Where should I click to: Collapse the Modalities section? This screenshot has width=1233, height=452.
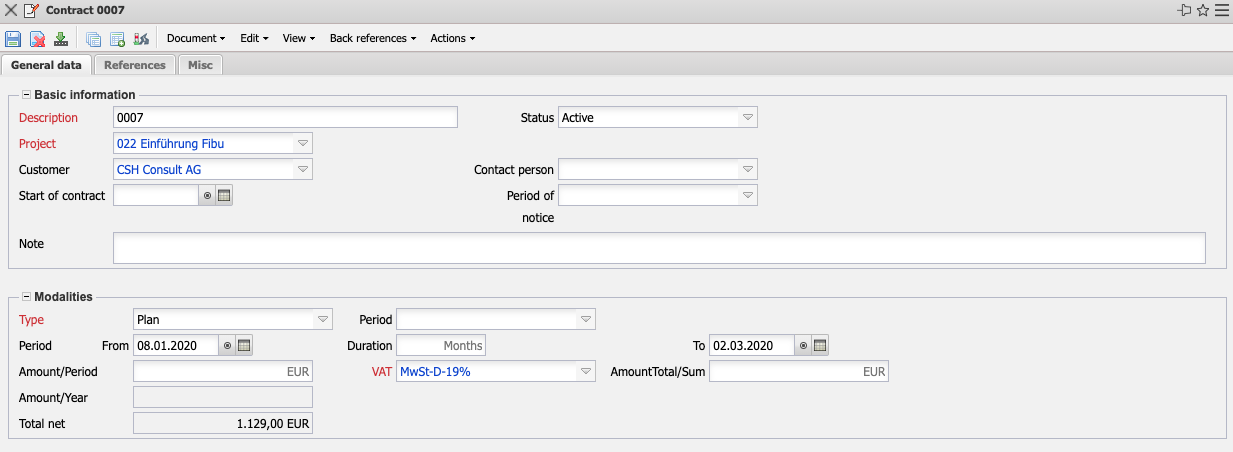(26, 297)
